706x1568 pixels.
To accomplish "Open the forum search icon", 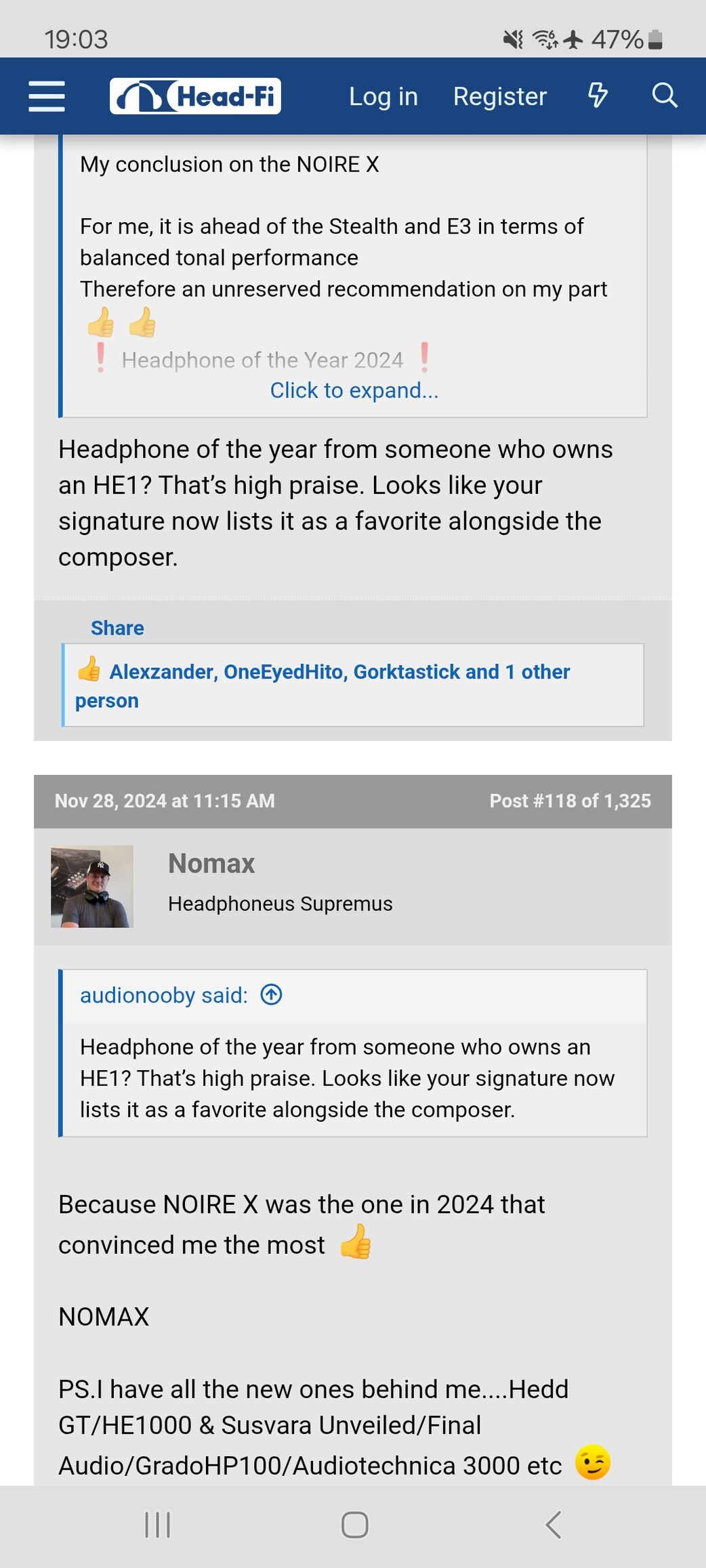I will pyautogui.click(x=665, y=96).
